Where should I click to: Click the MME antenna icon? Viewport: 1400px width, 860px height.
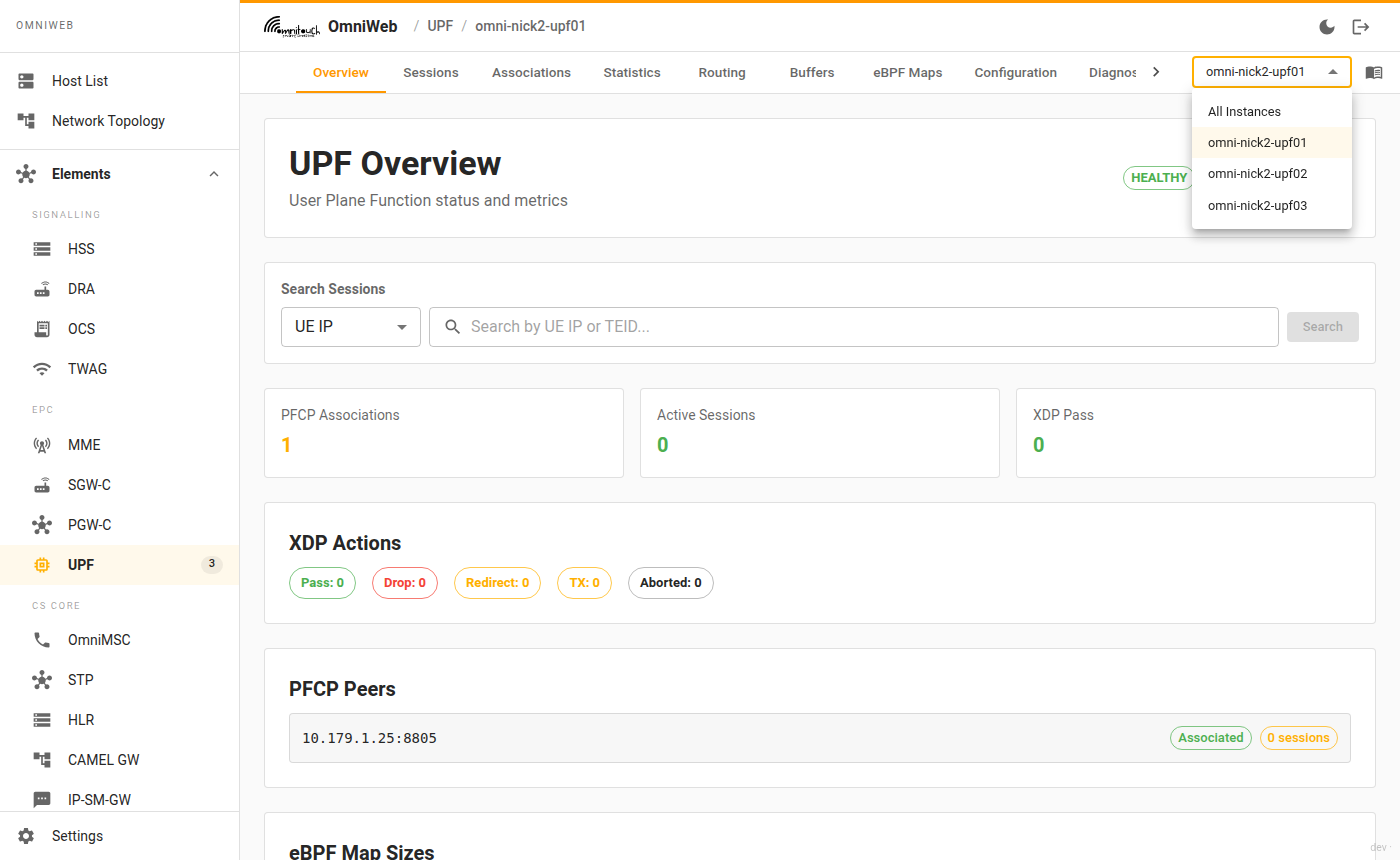point(42,445)
